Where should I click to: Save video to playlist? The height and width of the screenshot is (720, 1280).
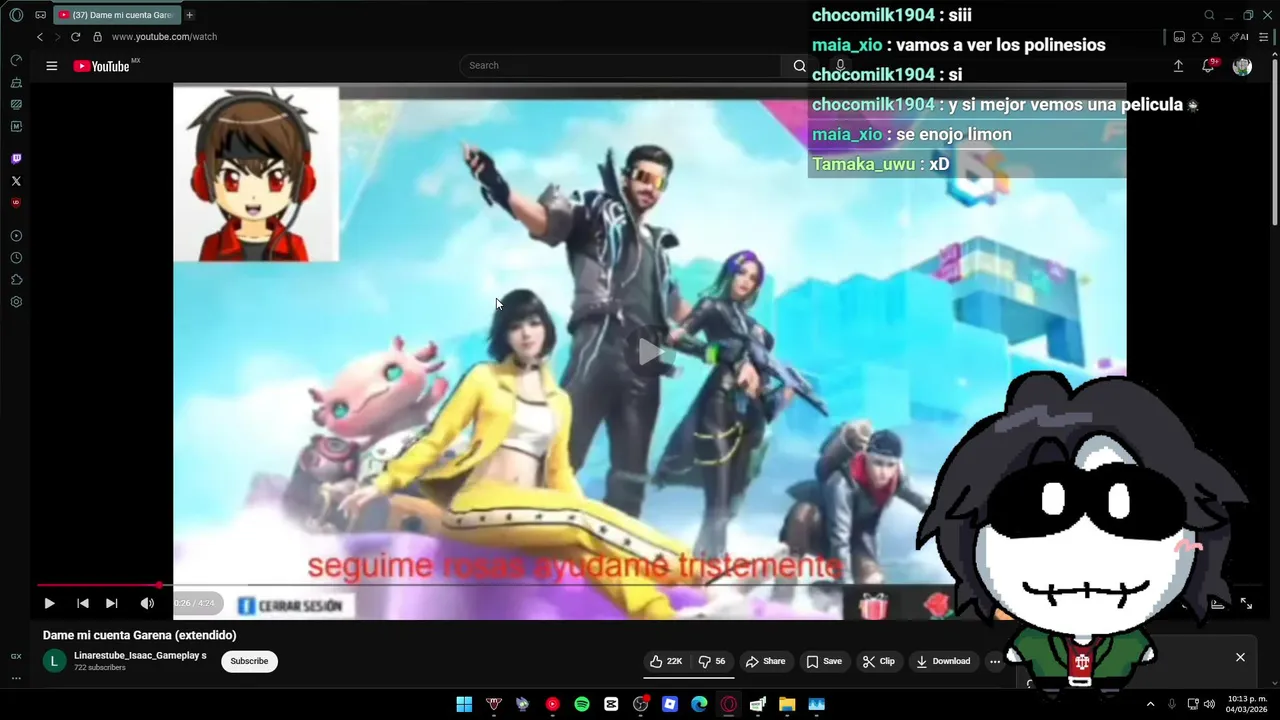click(x=824, y=661)
